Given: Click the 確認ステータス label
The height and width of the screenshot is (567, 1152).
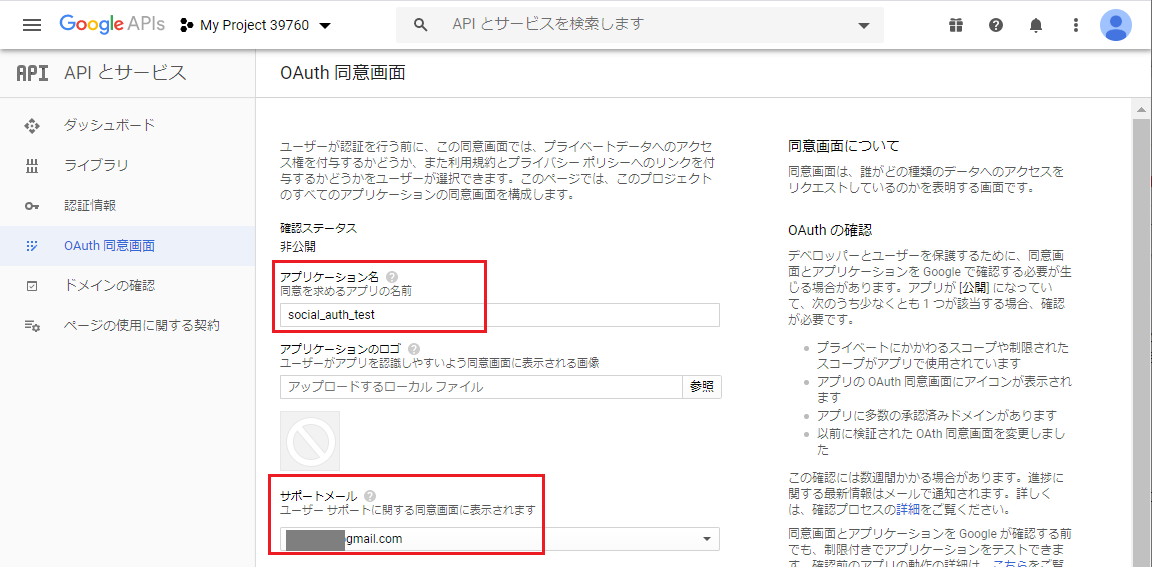Looking at the screenshot, I should 319,228.
